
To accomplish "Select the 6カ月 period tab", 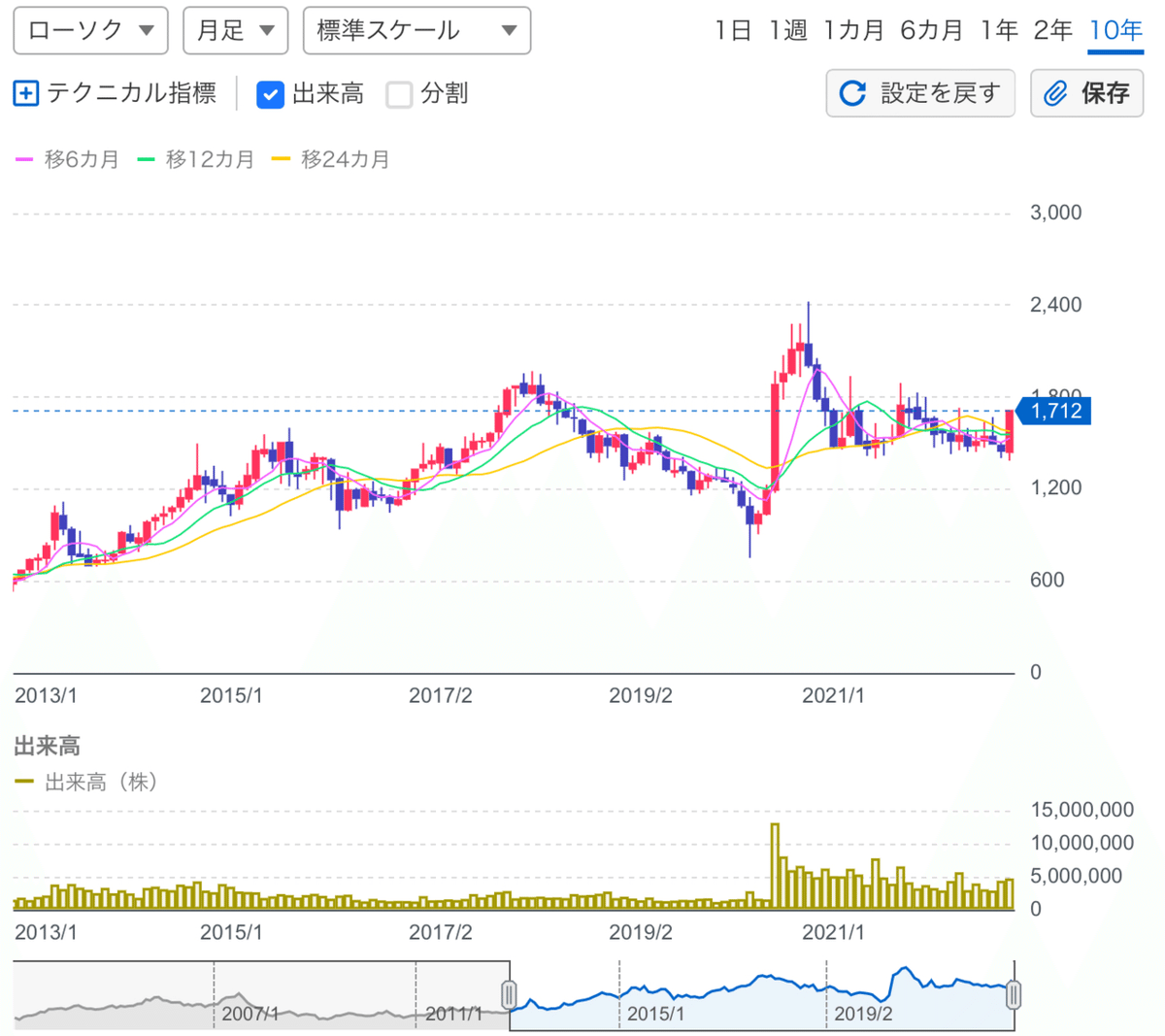I will pos(931,31).
